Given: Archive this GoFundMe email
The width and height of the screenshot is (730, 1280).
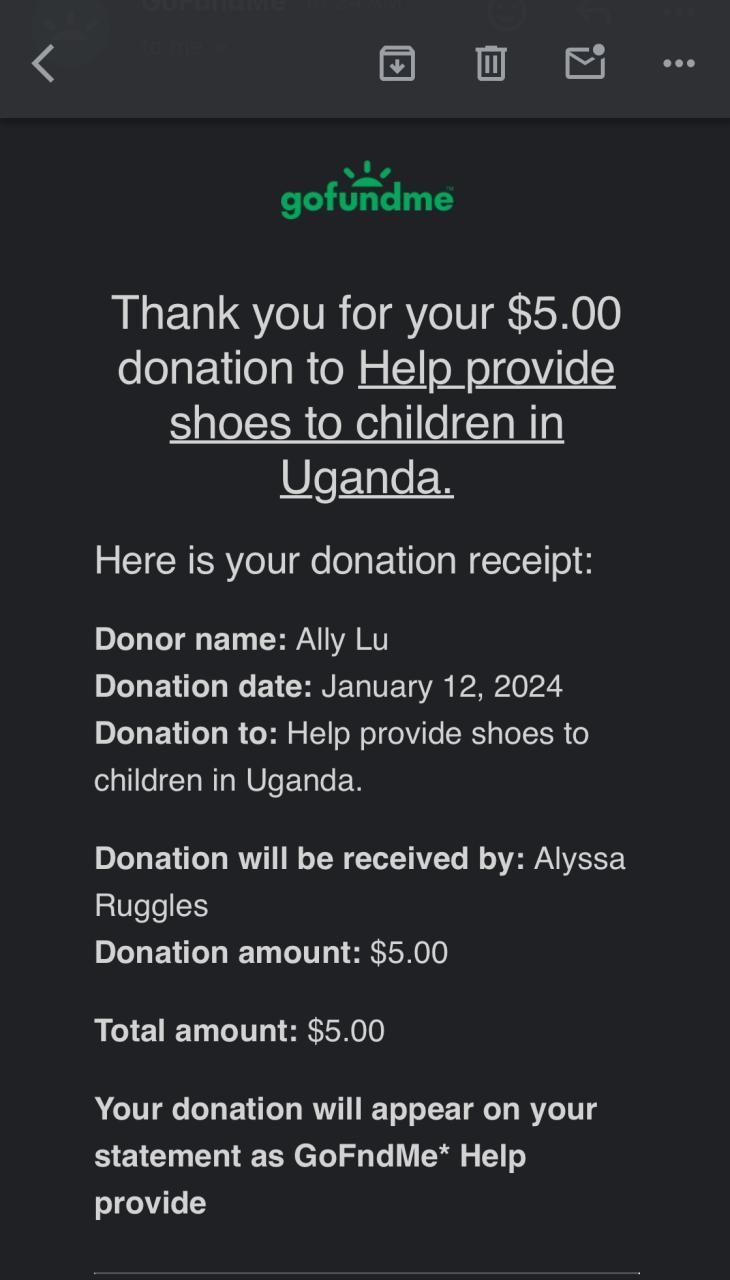Looking at the screenshot, I should 397,64.
